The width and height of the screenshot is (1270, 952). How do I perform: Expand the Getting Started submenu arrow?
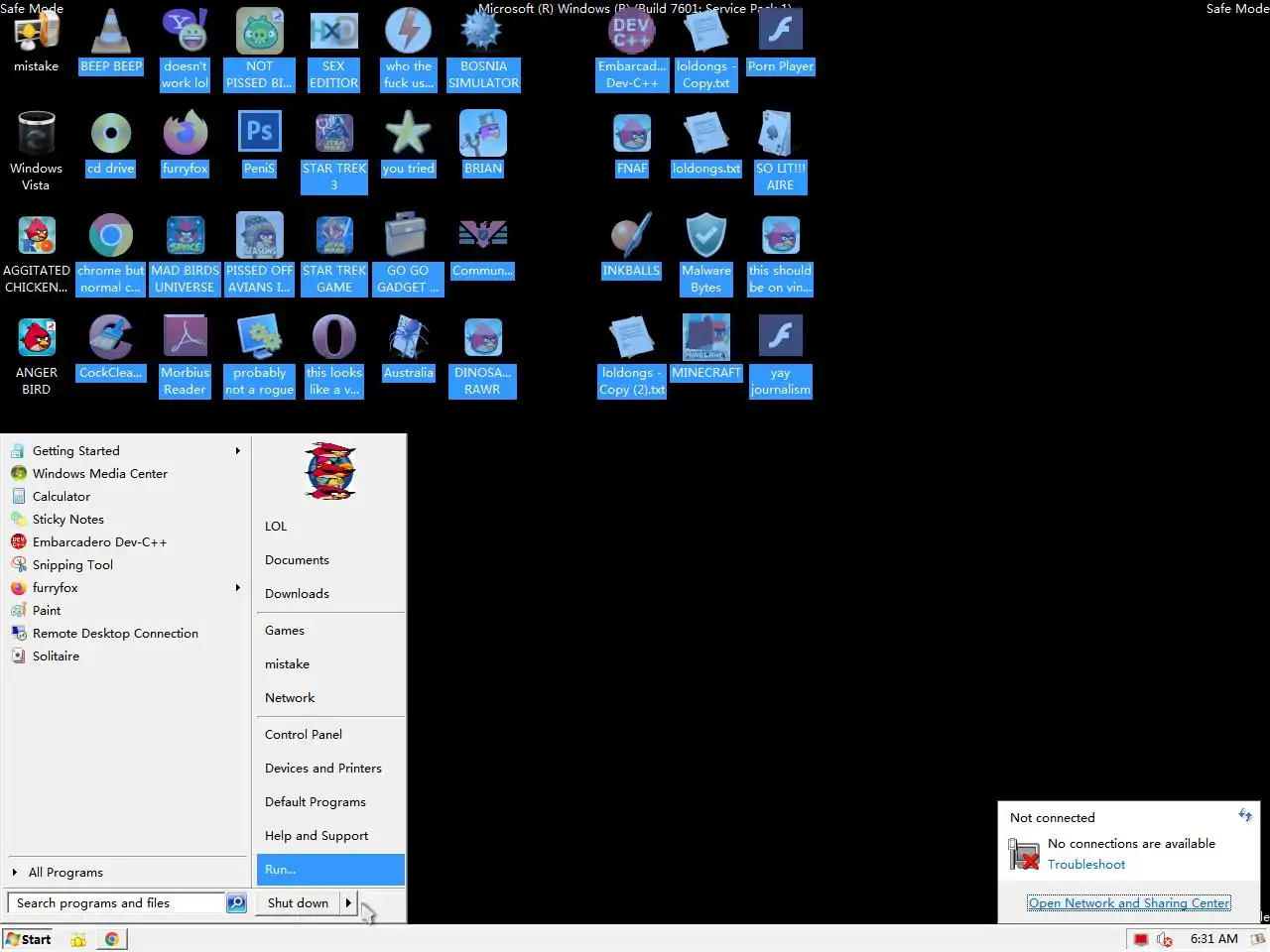237,451
